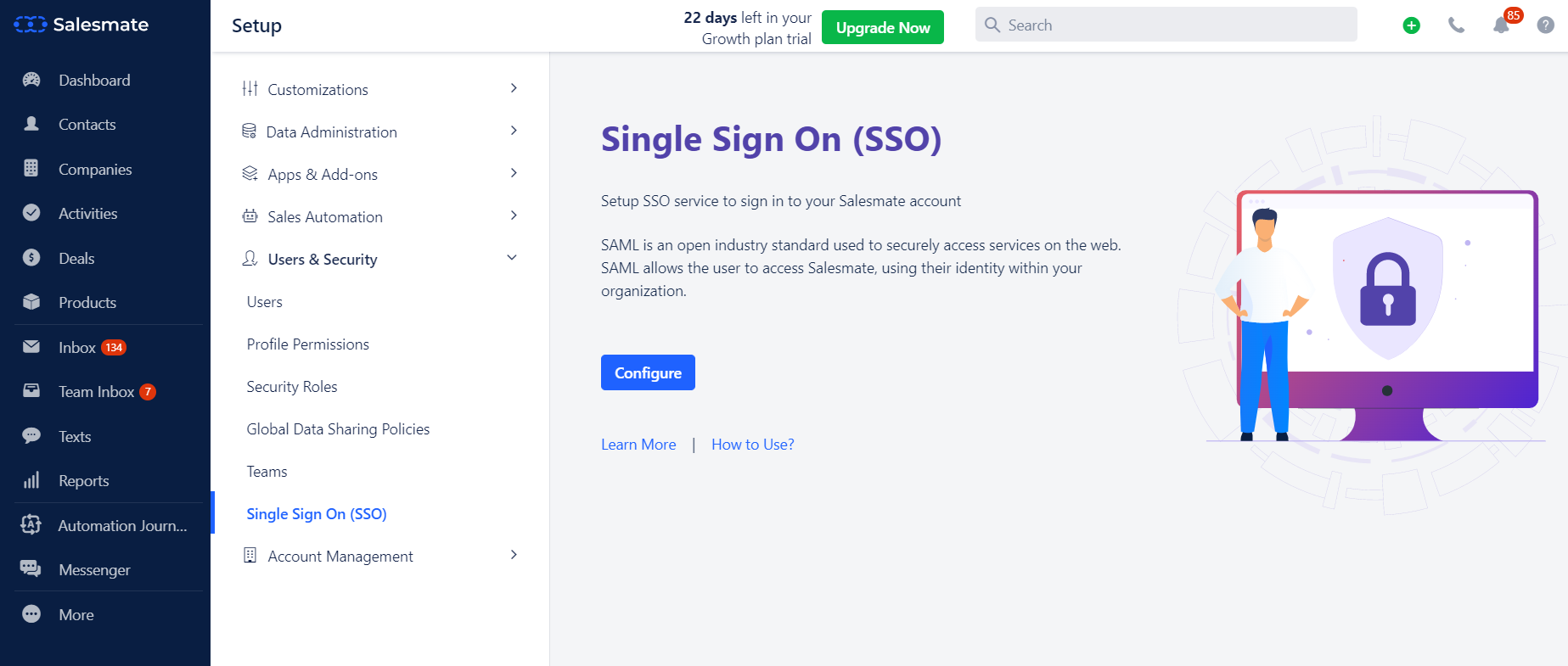Click the help question mark icon
This screenshot has width=1568, height=666.
tap(1546, 25)
